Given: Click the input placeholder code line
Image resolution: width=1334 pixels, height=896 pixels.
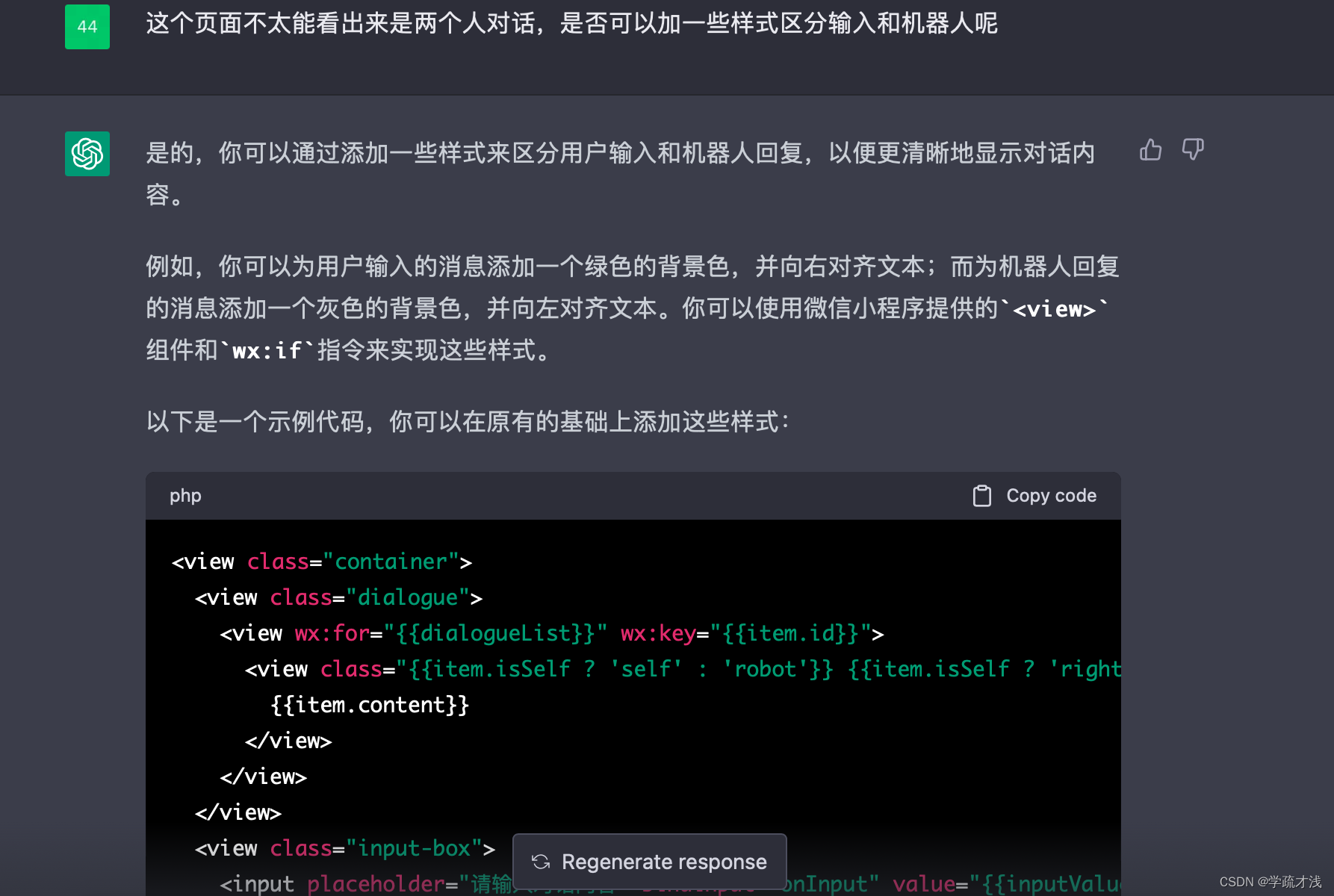Looking at the screenshot, I should [670, 884].
